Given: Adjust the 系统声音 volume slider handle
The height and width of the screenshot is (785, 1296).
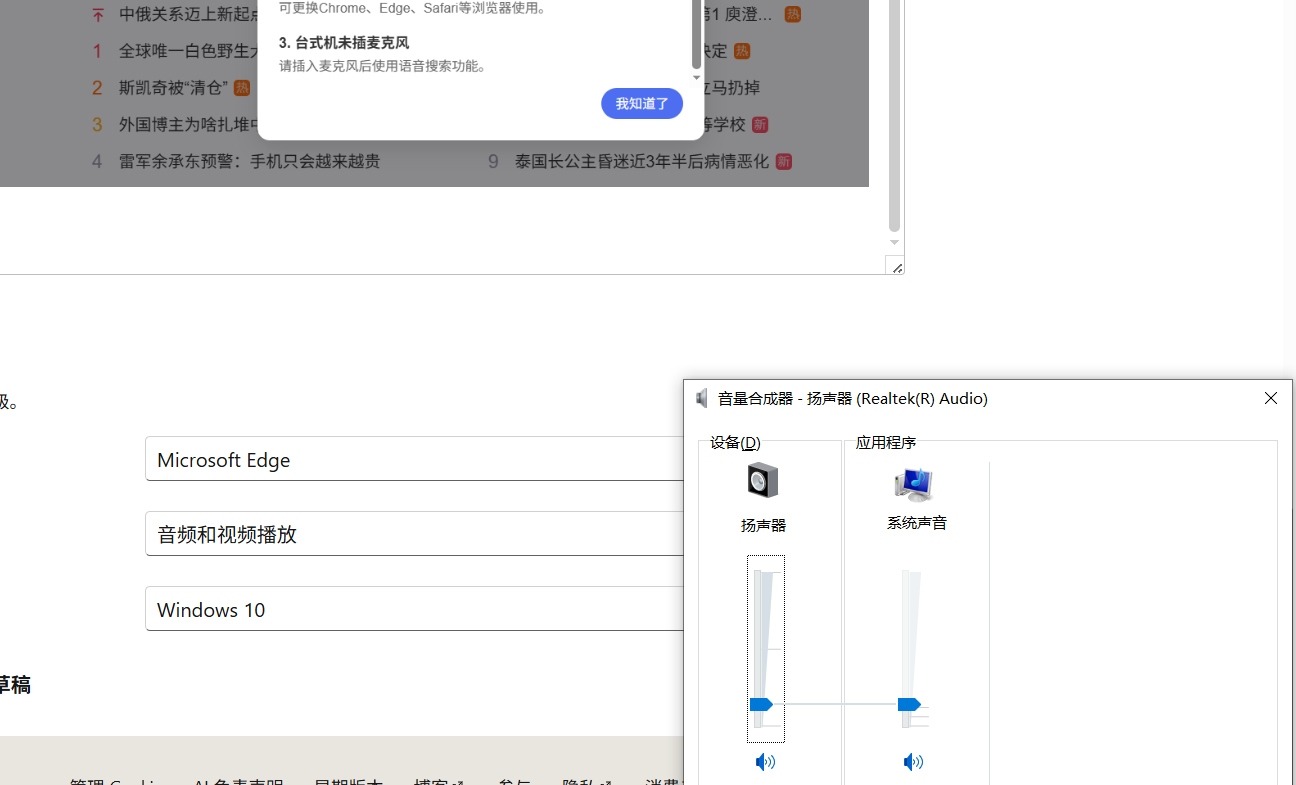Looking at the screenshot, I should [x=909, y=704].
